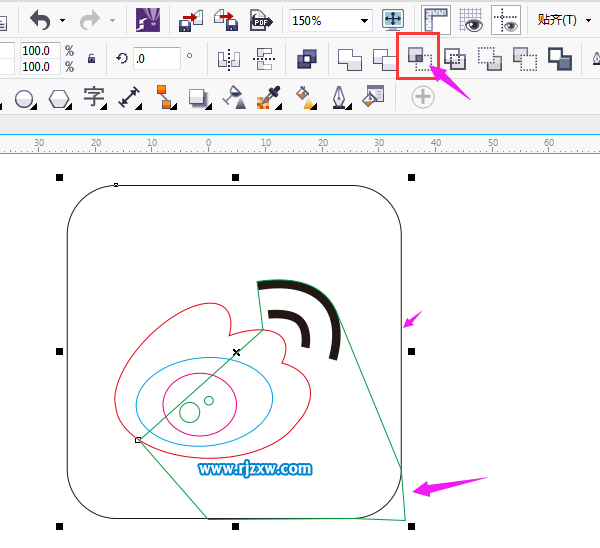
Task: Click the rotation angle field
Action: coord(157,59)
